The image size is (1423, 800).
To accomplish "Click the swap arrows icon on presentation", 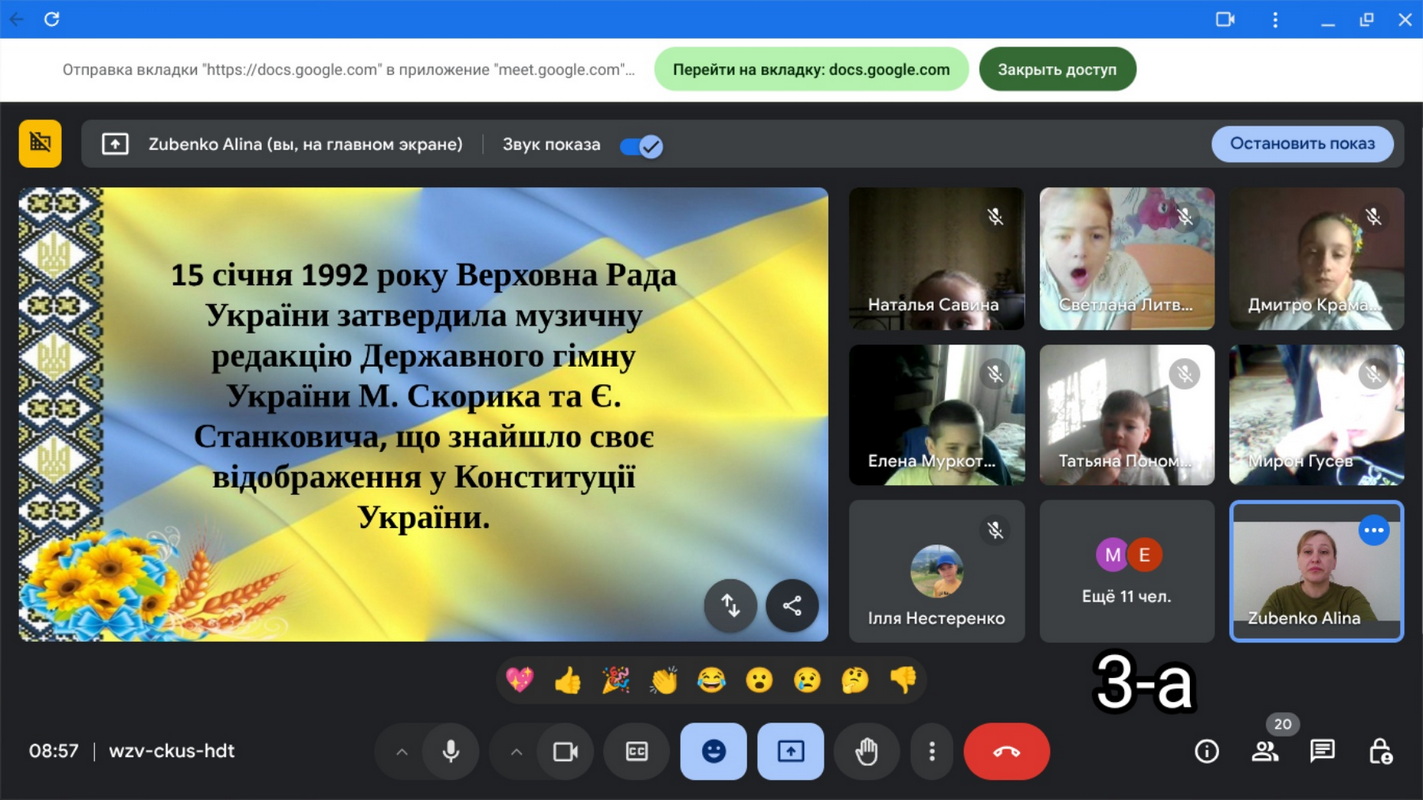I will 730,606.
